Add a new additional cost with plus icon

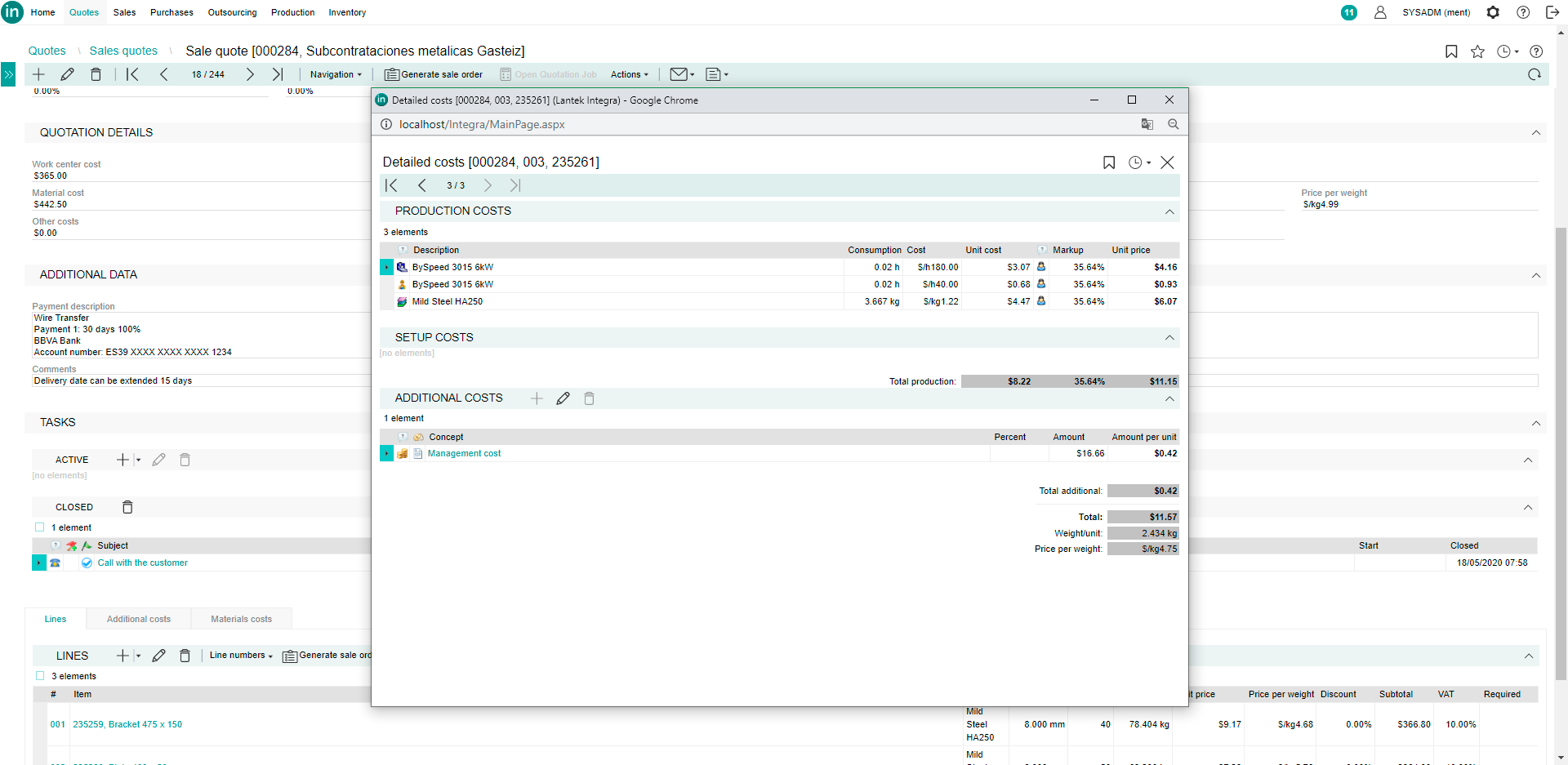pos(537,398)
